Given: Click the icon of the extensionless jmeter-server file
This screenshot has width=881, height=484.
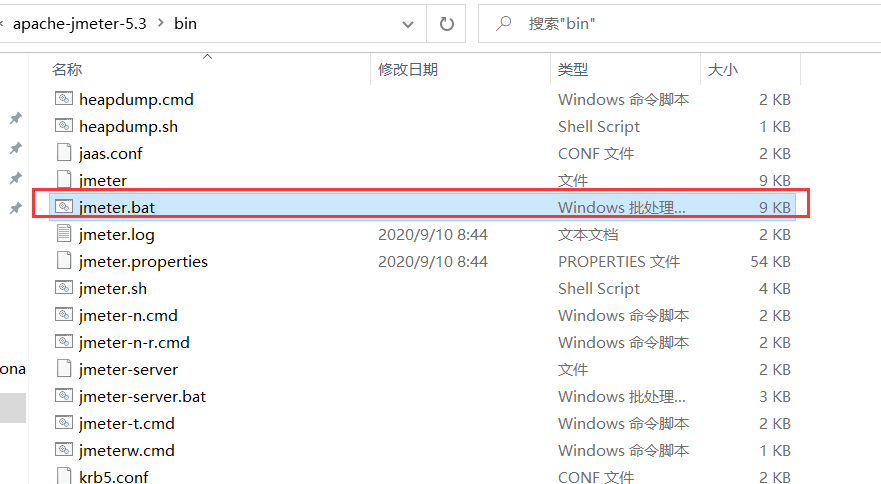Looking at the screenshot, I should [x=64, y=369].
